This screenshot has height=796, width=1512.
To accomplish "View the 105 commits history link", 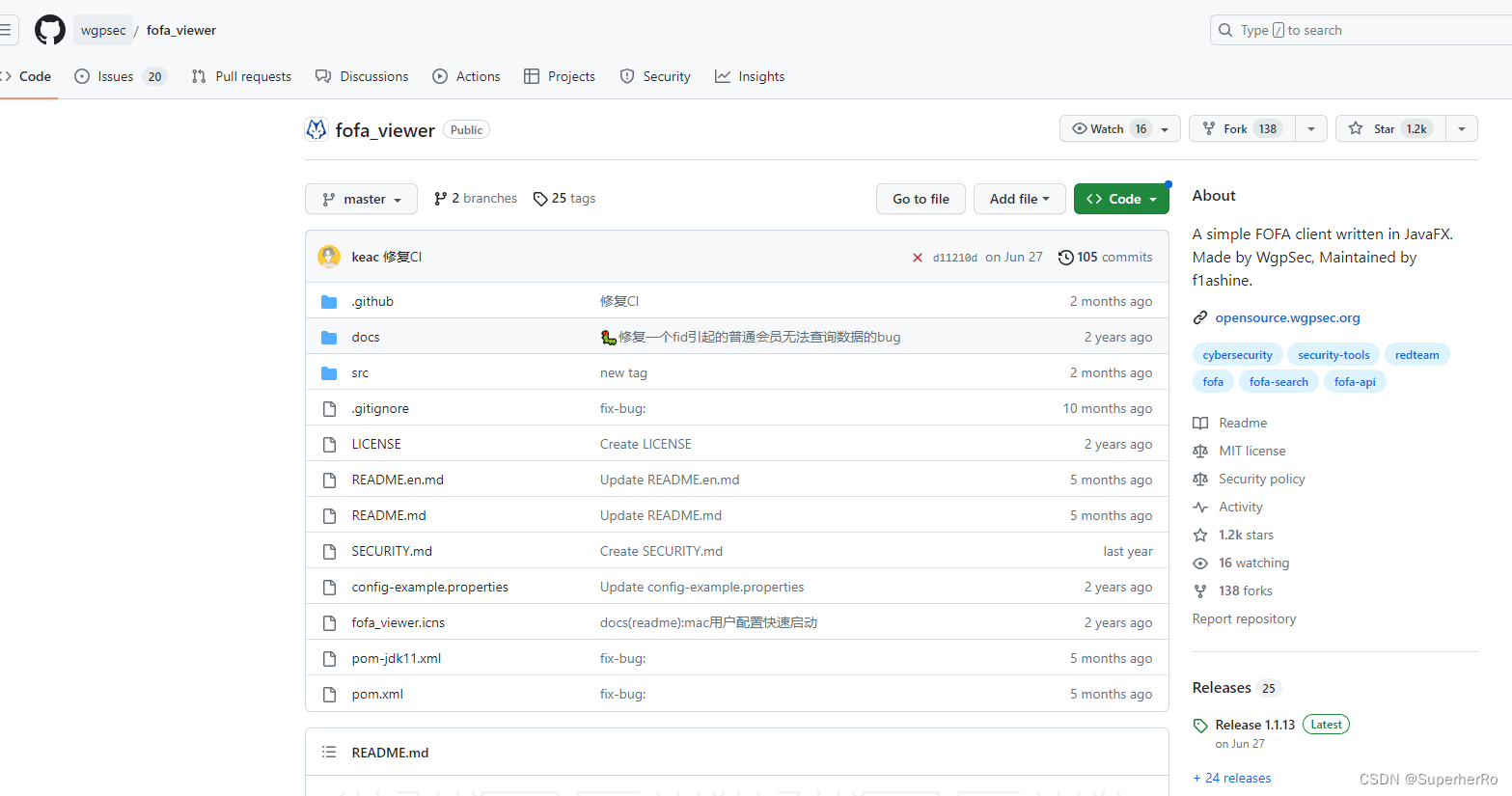I will [x=1106, y=258].
